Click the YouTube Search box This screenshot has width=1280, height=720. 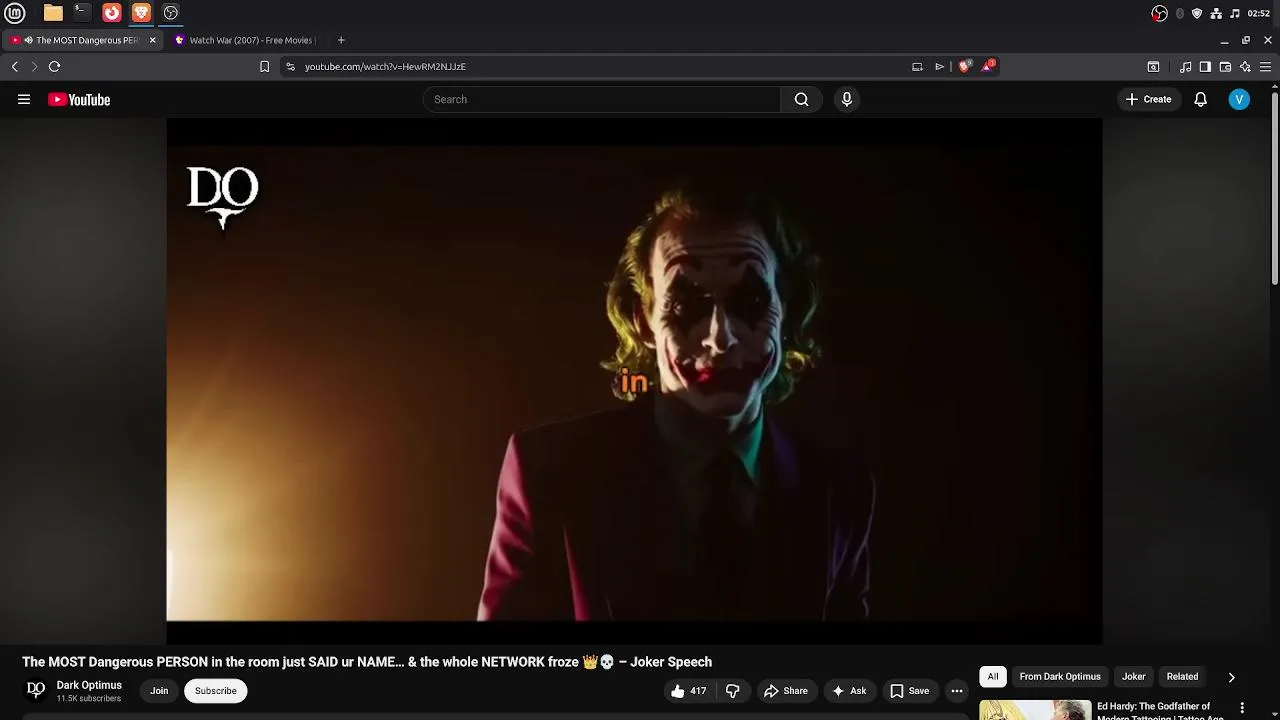[602, 99]
